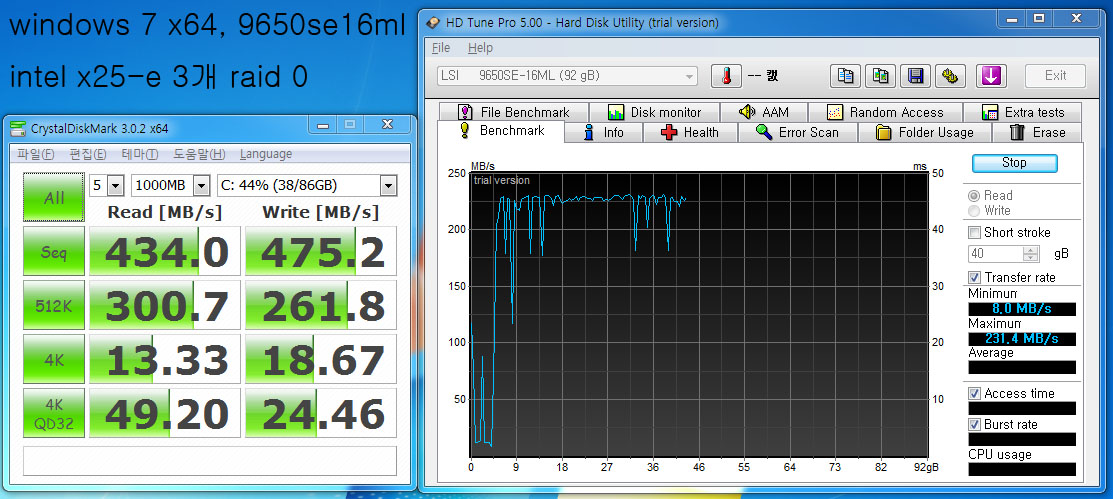Viewport: 1113px width, 499px height.
Task: Open the Extra tests tab
Action: point(1023,112)
